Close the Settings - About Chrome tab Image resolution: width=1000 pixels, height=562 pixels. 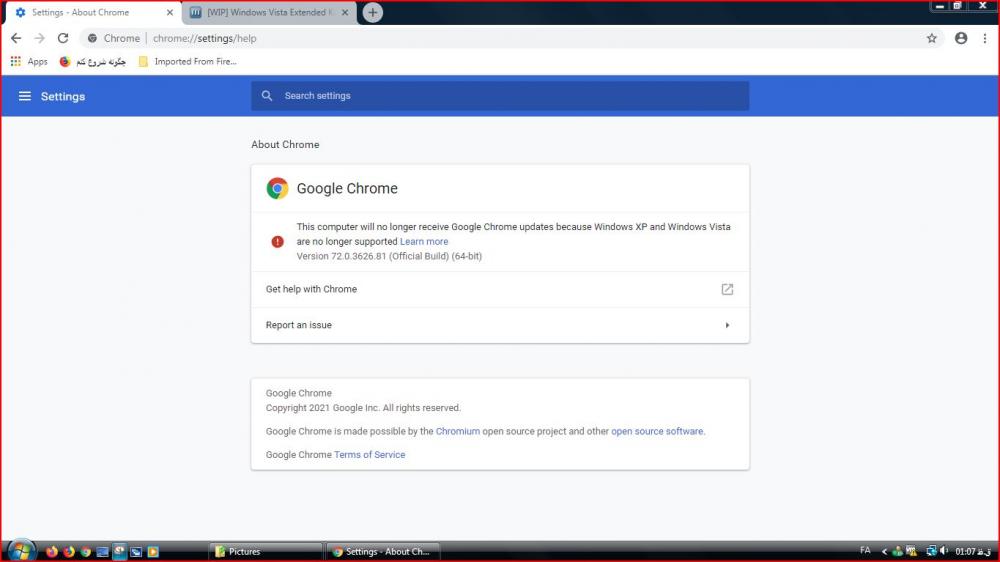(169, 13)
